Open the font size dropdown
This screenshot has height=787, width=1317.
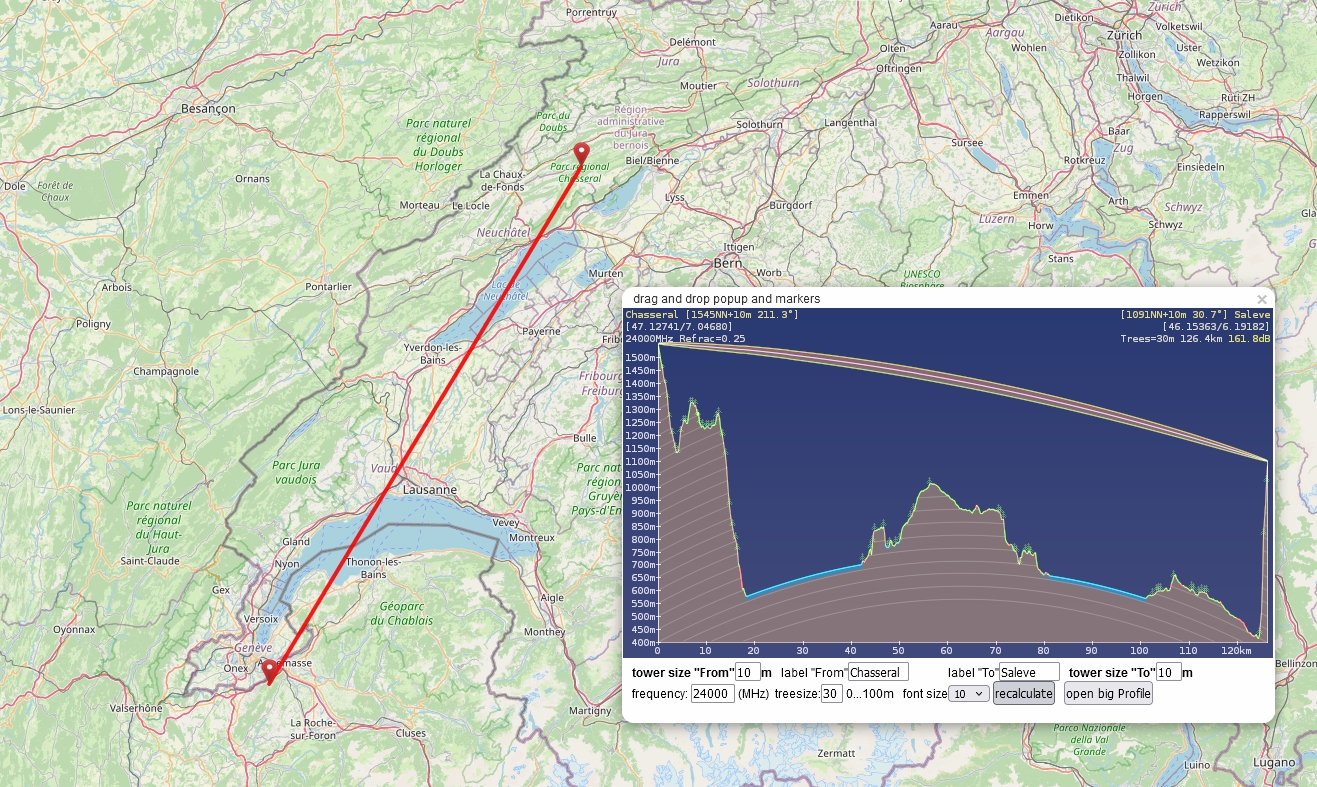pos(968,694)
